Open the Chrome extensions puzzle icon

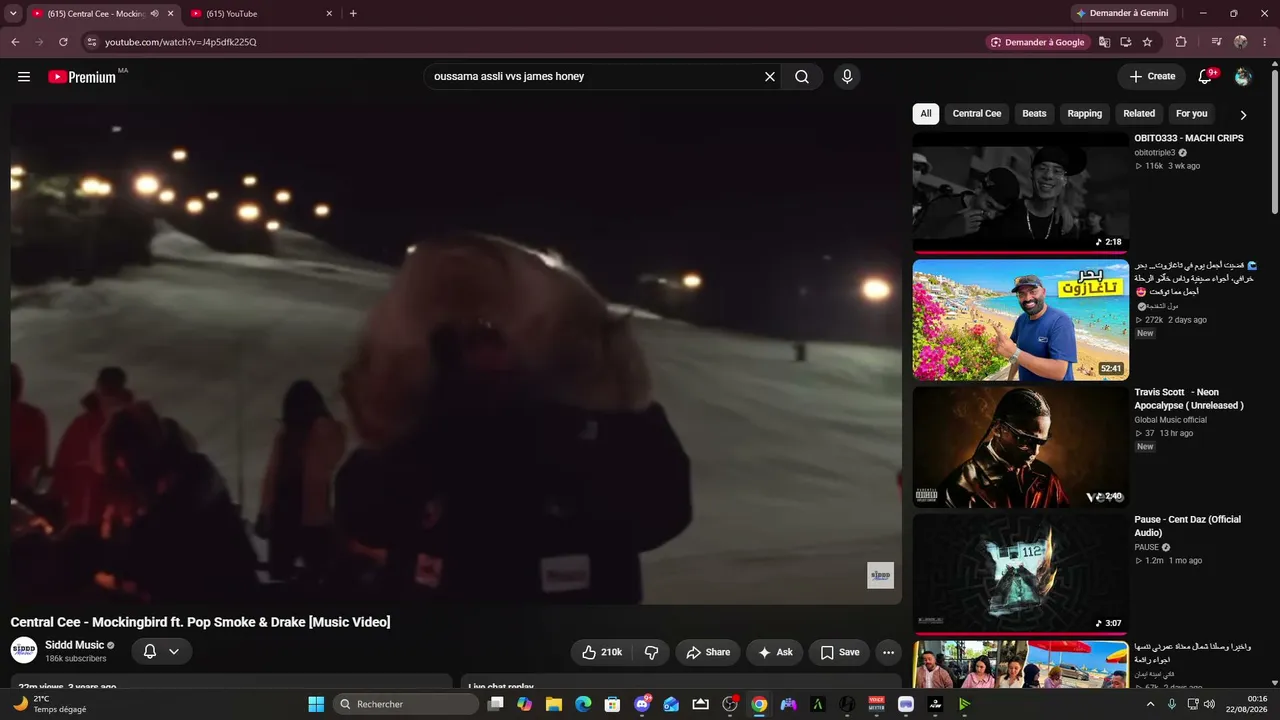pos(1181,42)
